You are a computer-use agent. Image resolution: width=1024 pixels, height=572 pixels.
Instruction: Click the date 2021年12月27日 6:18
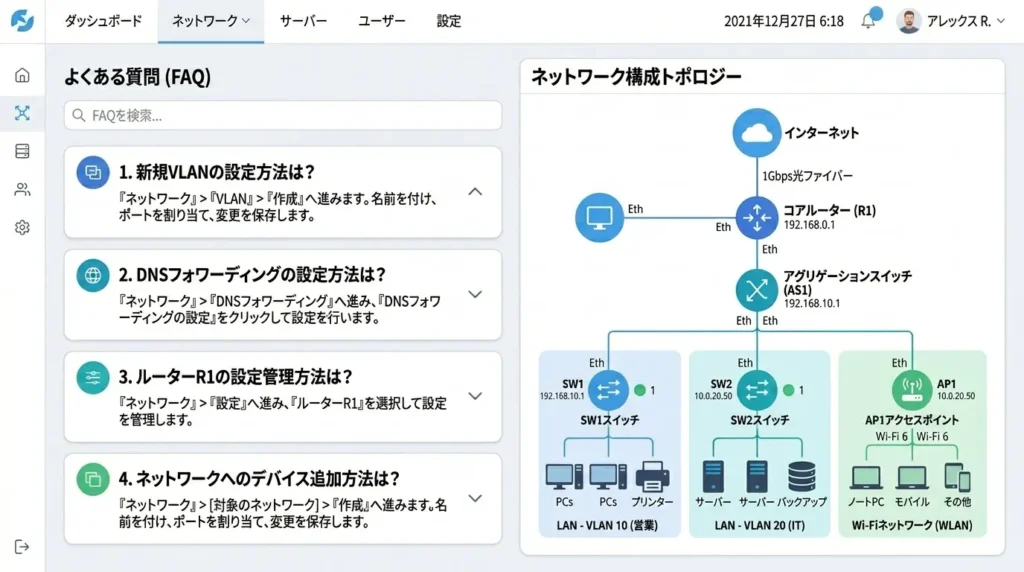point(784,22)
